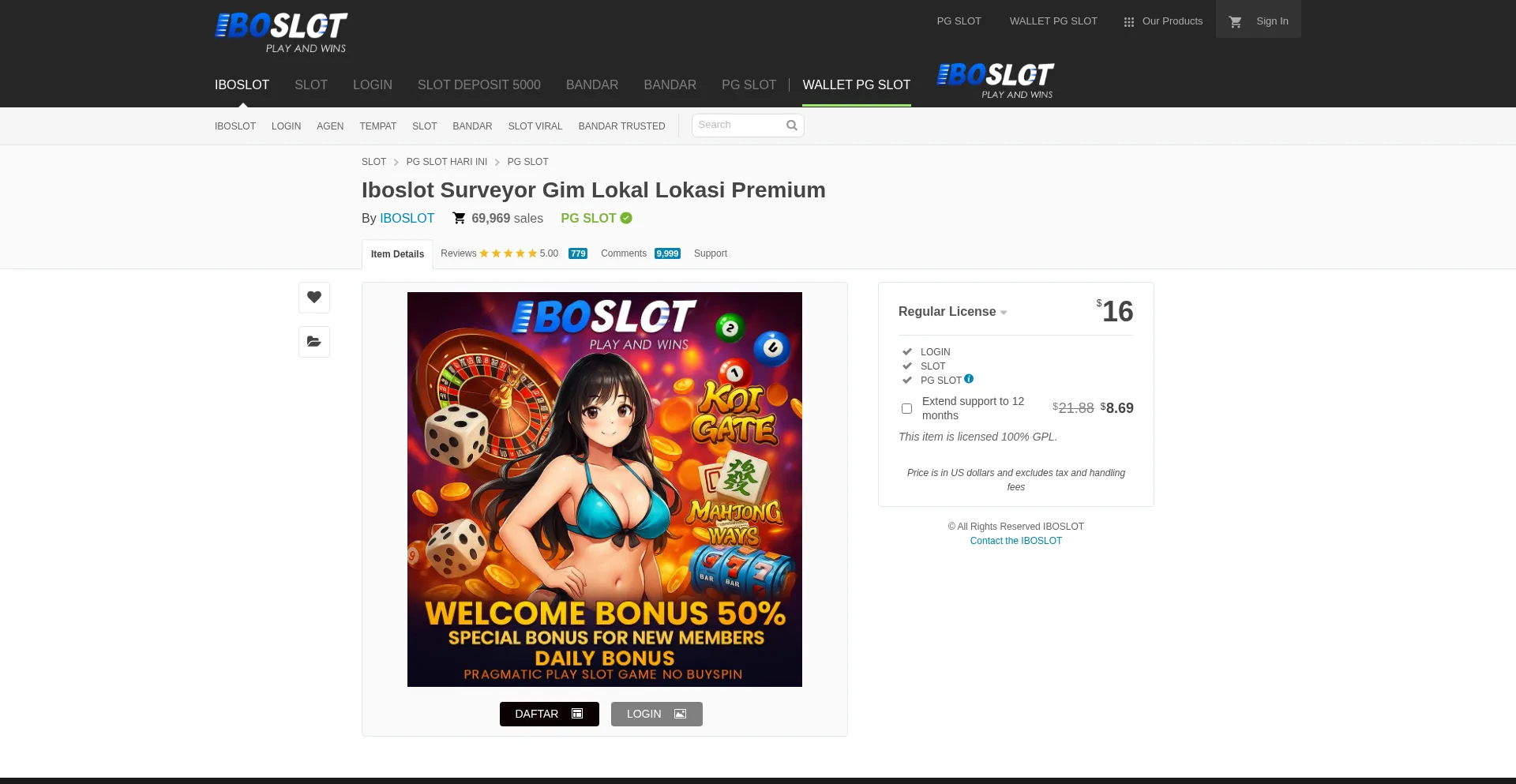Select WALLET PG SLOT in main navigation
The image size is (1516, 784).
(x=857, y=84)
